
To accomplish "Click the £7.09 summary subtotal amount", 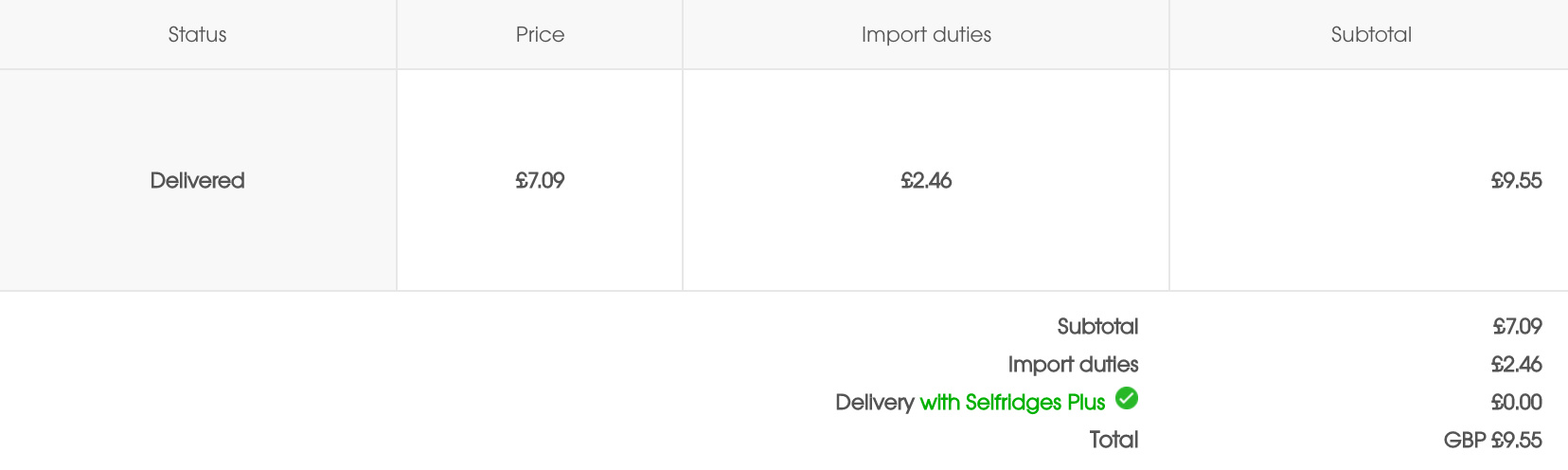I will [1517, 326].
